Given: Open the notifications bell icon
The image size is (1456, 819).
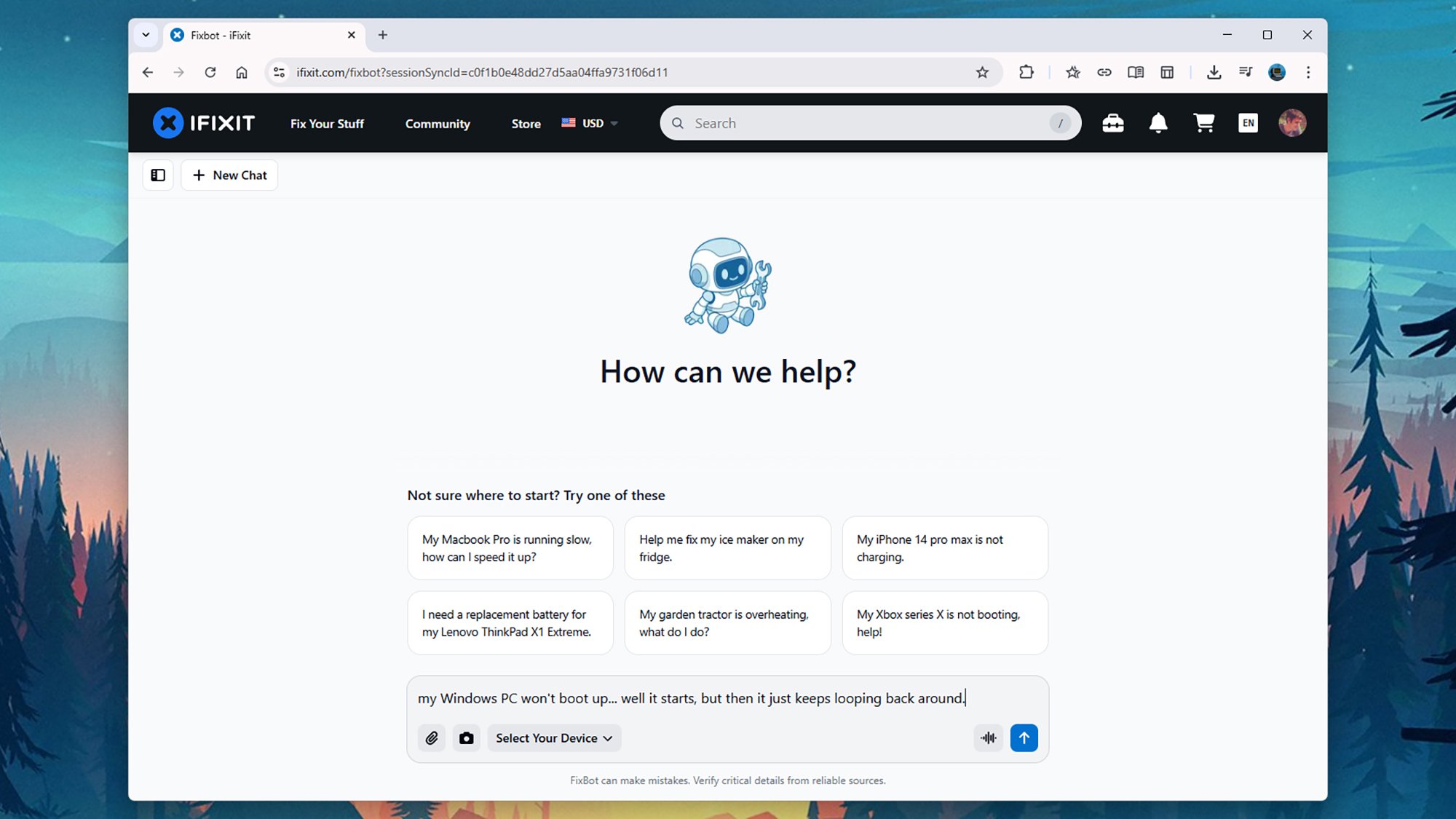Looking at the screenshot, I should coord(1158,122).
